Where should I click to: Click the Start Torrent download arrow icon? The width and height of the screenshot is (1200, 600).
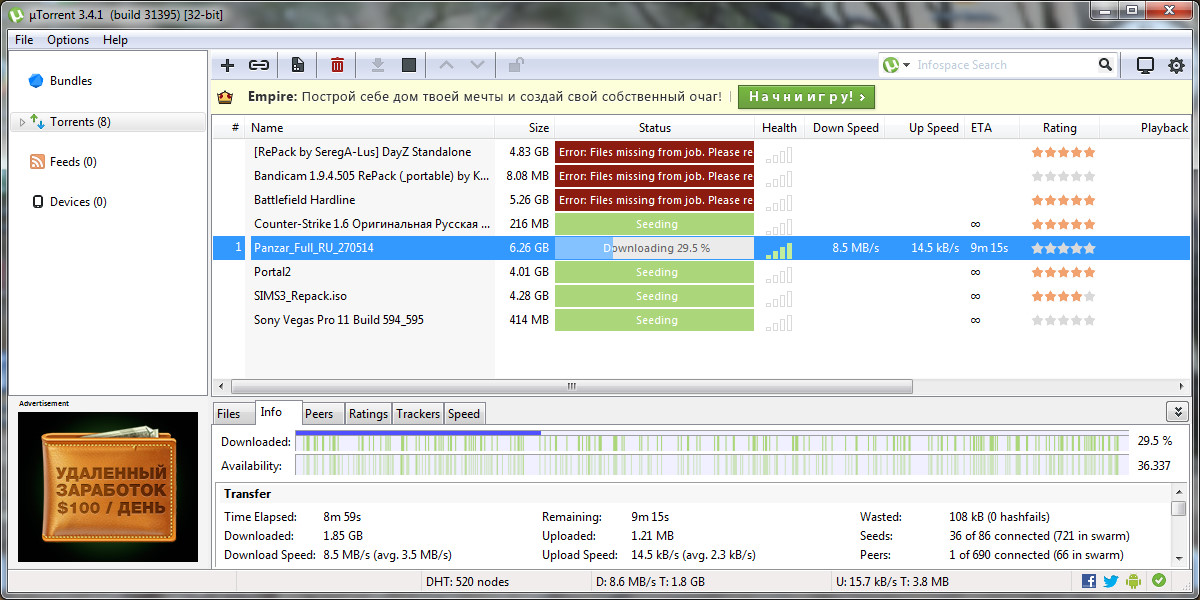(378, 65)
